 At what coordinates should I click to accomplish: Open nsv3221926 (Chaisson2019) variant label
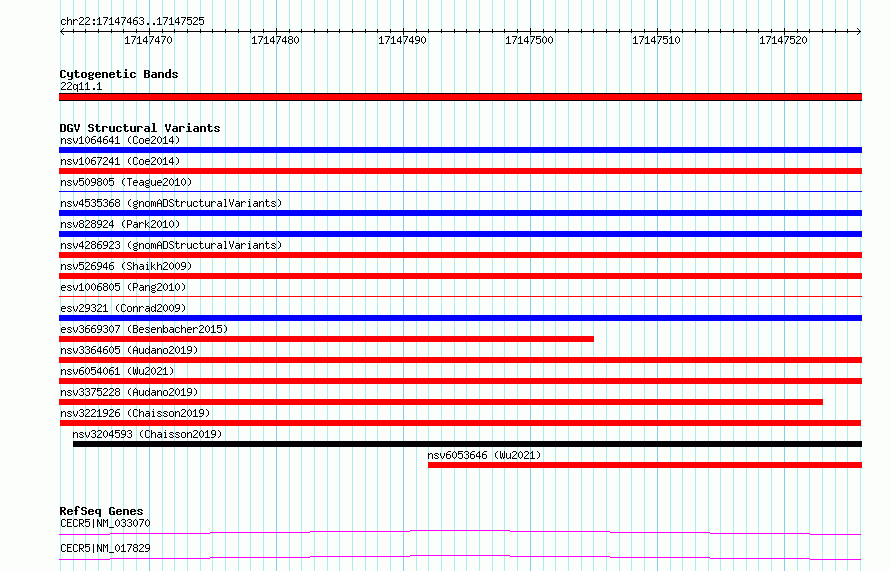point(135,413)
